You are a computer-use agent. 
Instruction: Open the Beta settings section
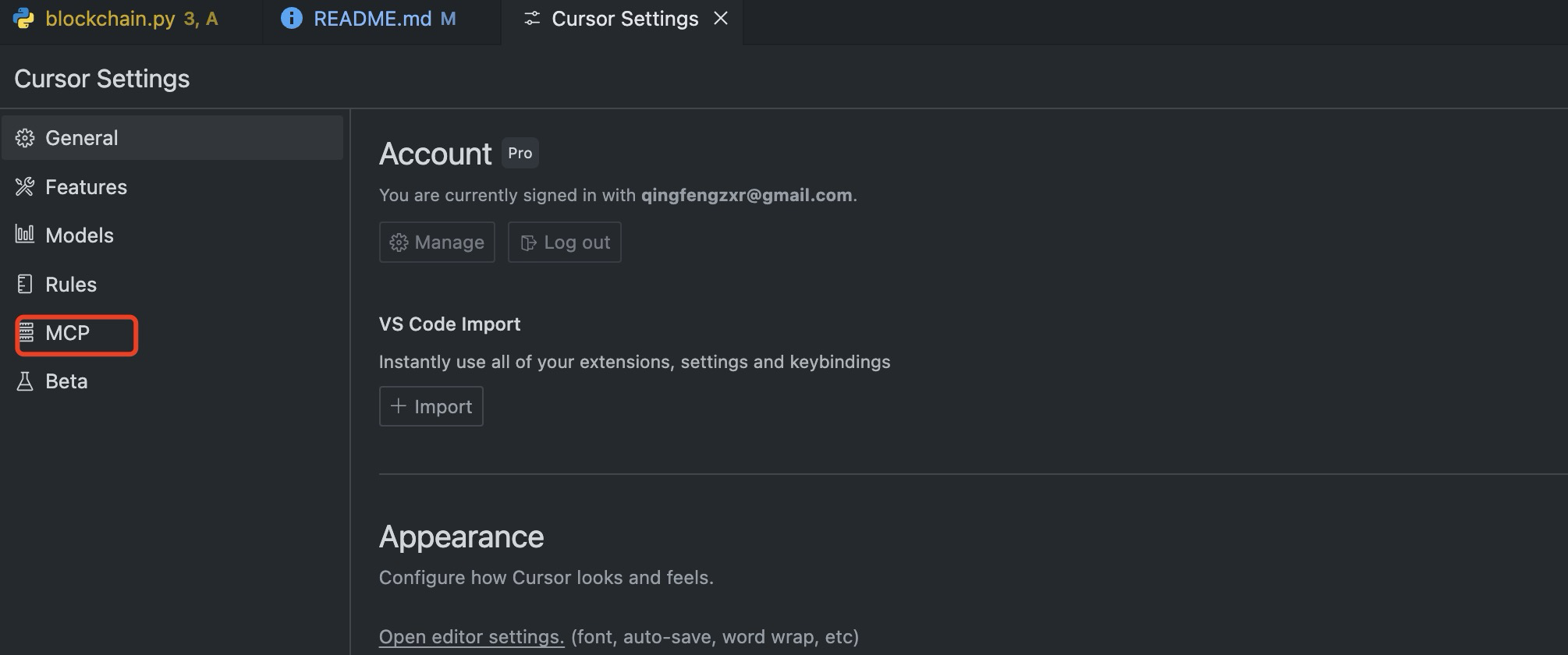click(x=172, y=381)
